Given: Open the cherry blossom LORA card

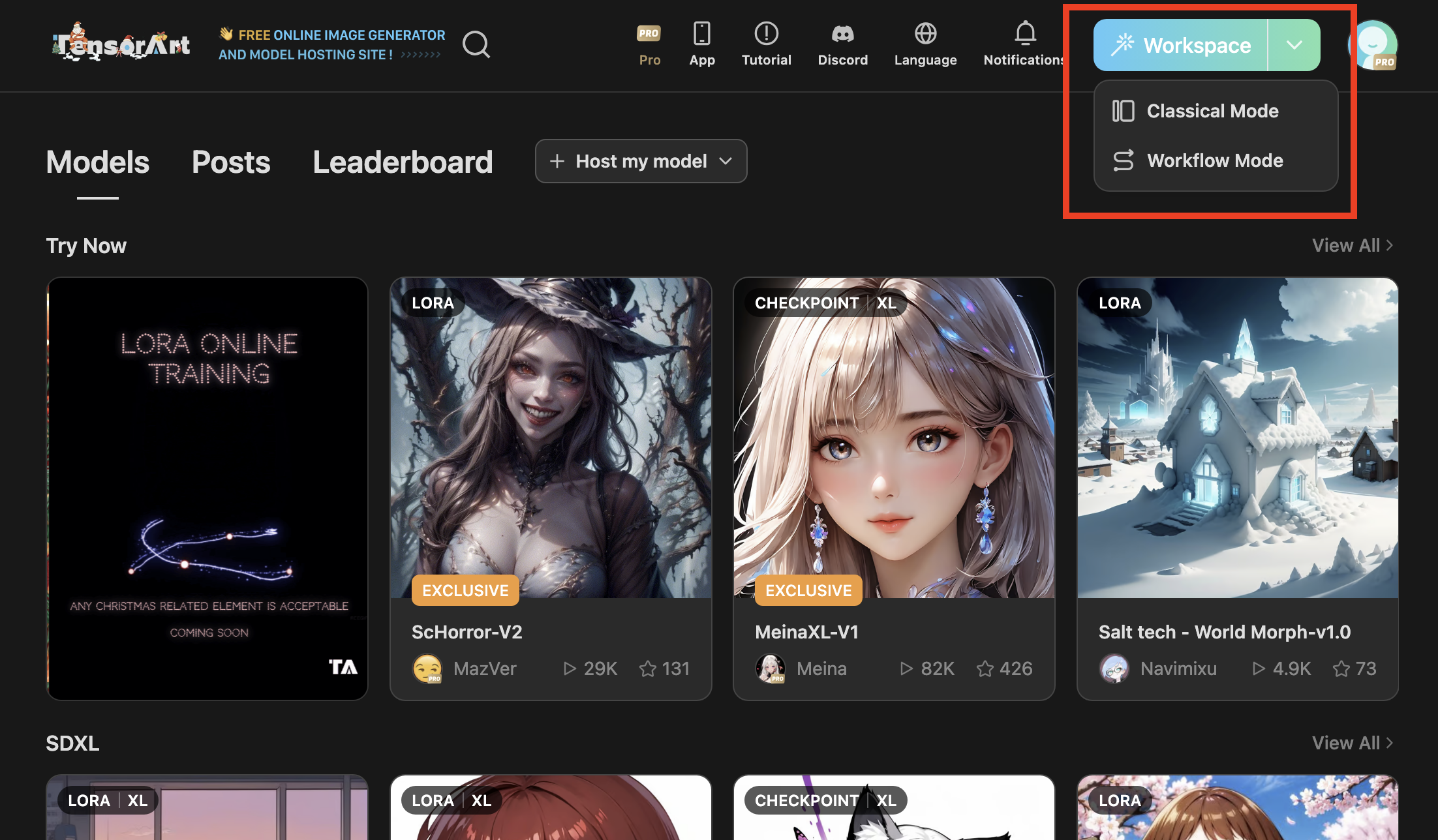Looking at the screenshot, I should [1238, 807].
